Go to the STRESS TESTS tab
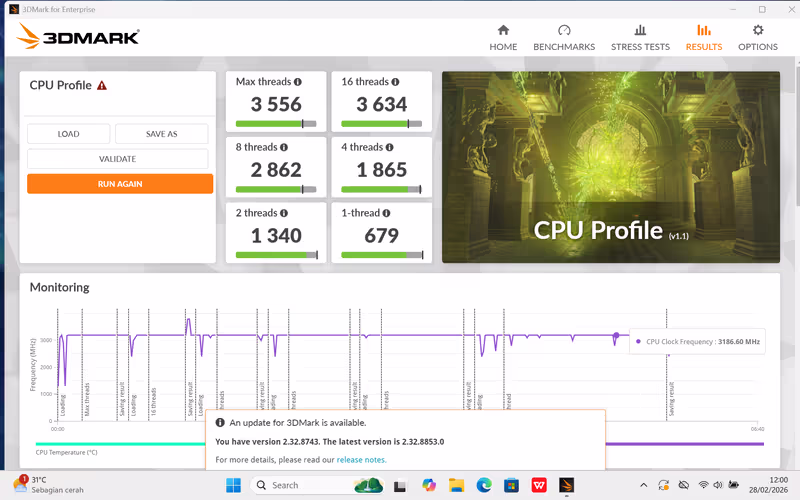Viewport: 800px width, 500px height. (641, 38)
